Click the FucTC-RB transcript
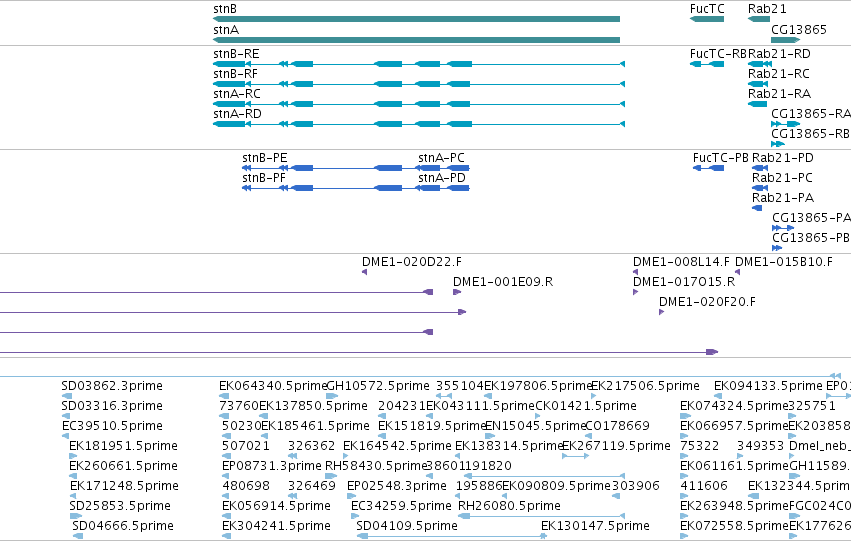 pos(707,64)
